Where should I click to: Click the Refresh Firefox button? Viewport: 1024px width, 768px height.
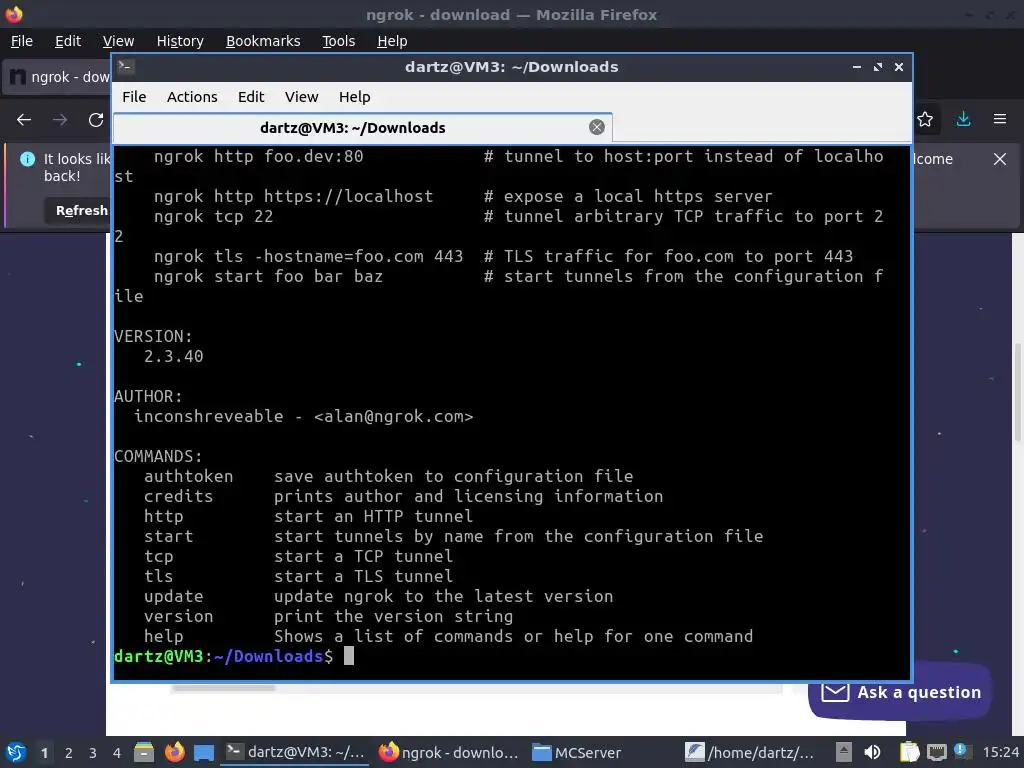77,210
